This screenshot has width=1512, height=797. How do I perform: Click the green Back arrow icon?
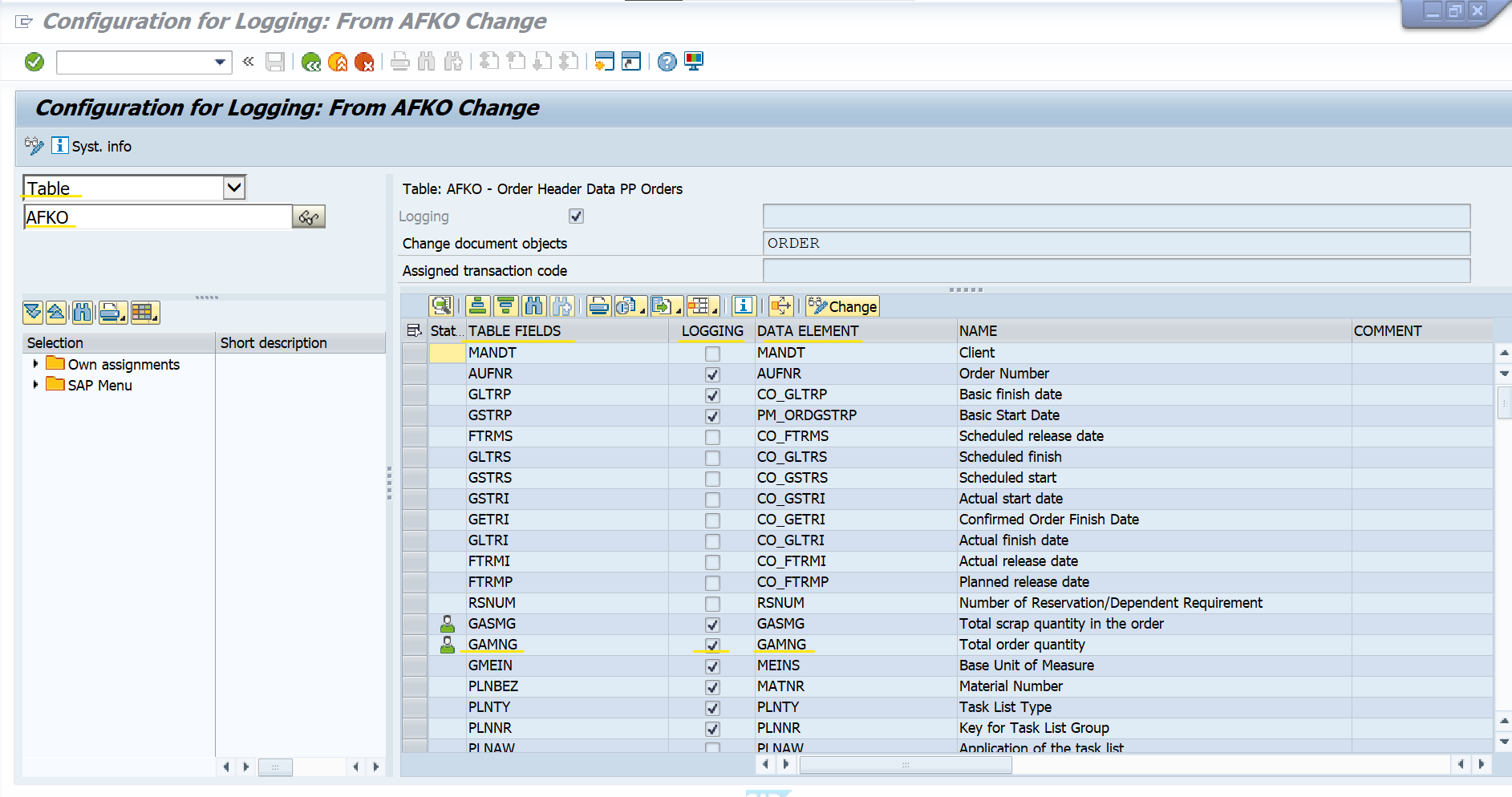pos(311,62)
